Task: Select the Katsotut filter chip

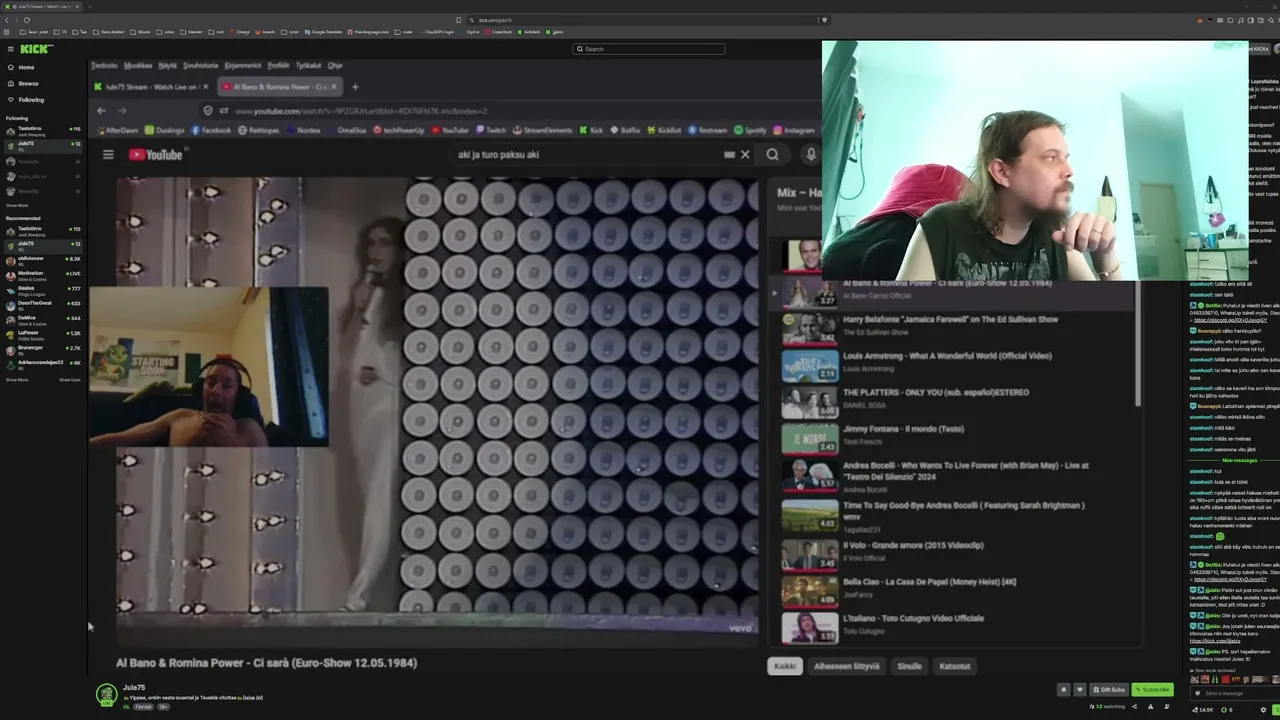Action: [x=955, y=666]
